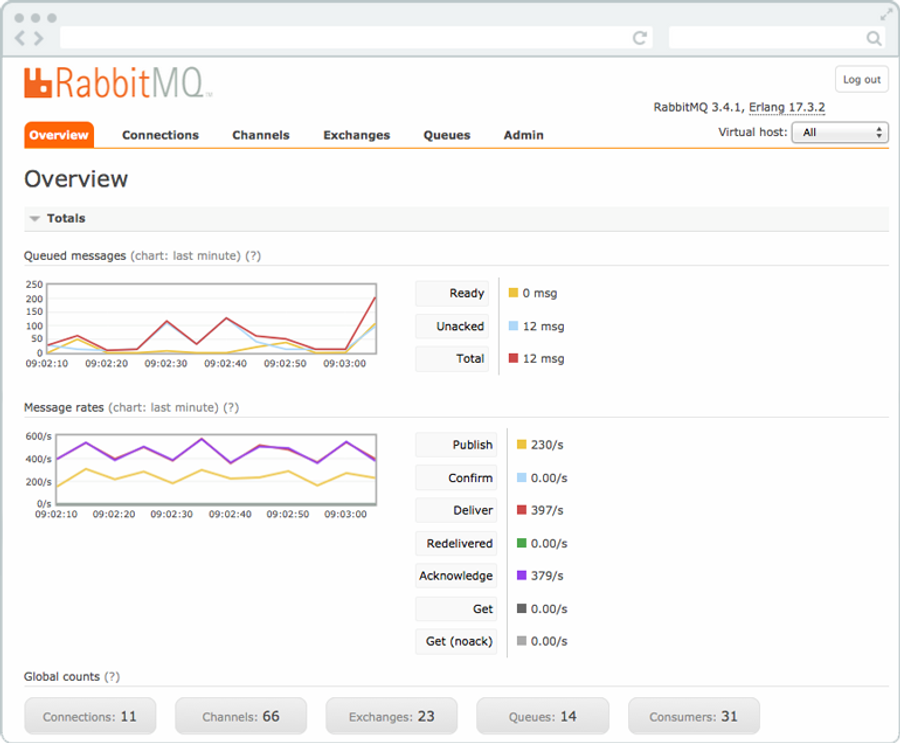900x743 pixels.
Task: Click the Ready legend label
Action: tap(452, 293)
